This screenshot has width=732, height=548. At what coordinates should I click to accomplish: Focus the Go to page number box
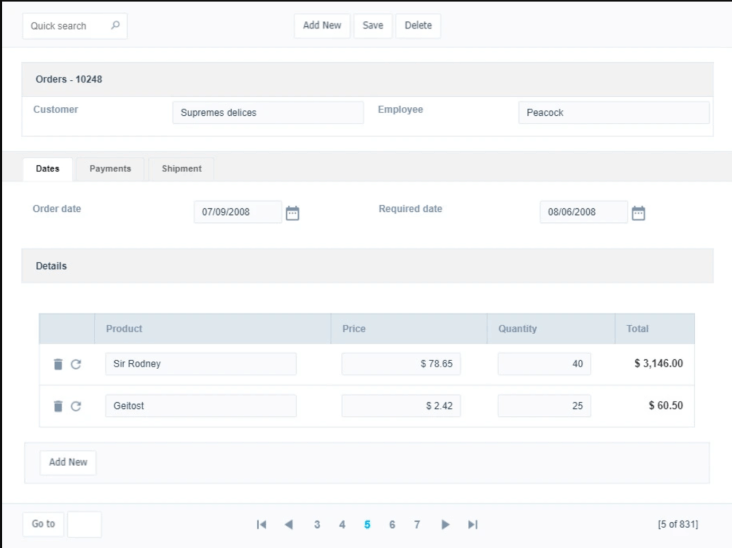[84, 524]
